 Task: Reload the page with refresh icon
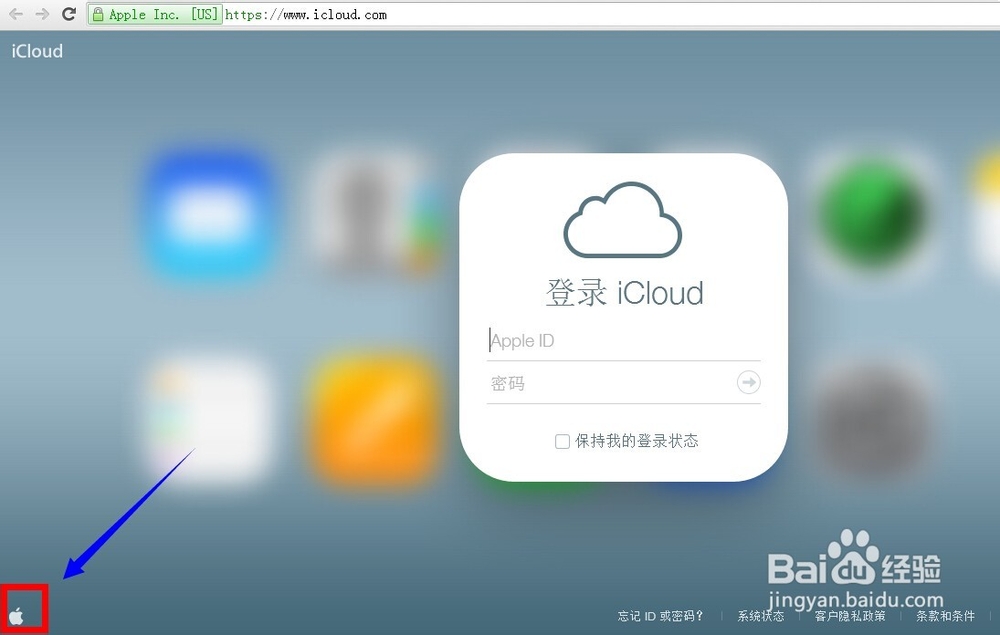pos(69,14)
